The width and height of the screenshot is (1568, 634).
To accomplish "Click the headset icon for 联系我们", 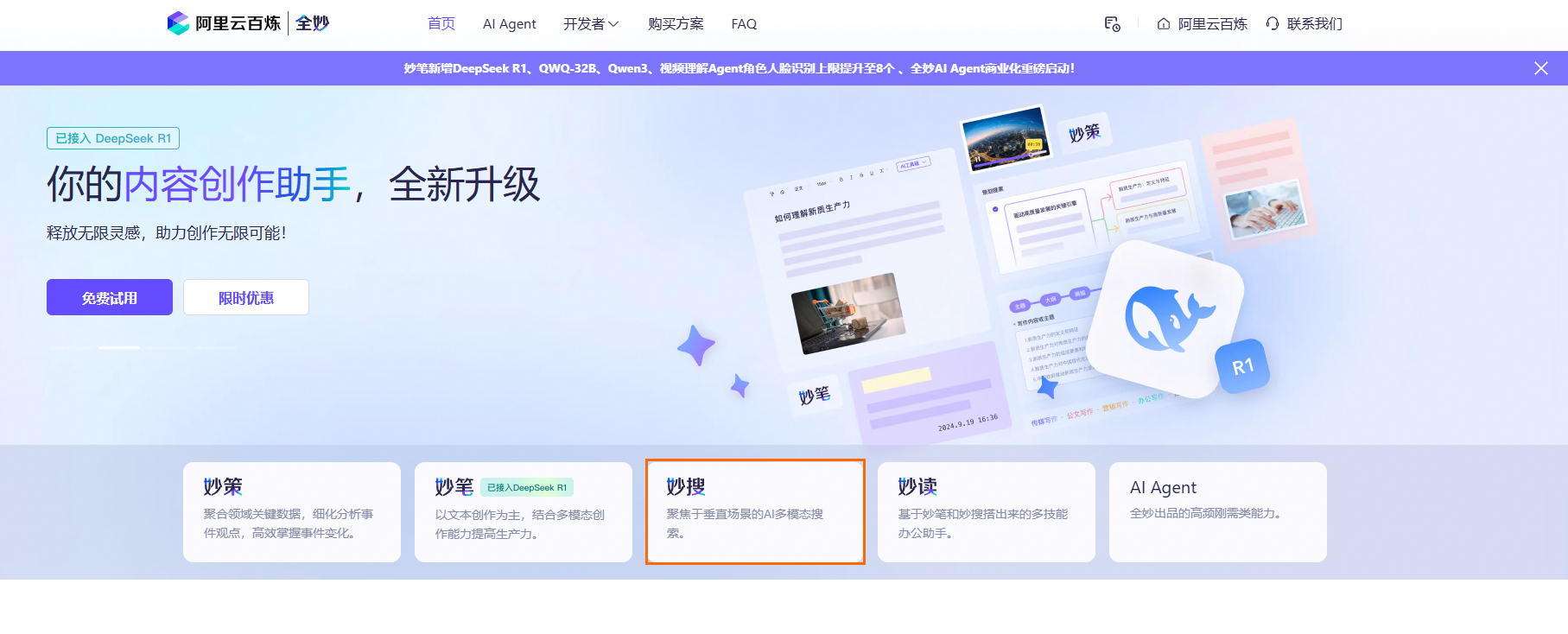I will click(x=1272, y=24).
